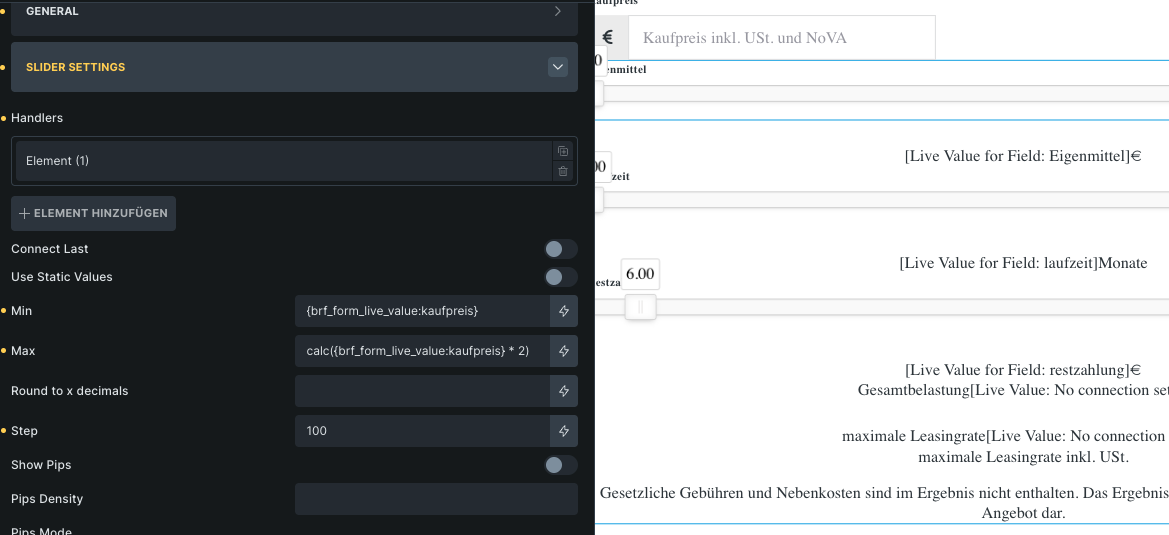Click the Pips Density input field
This screenshot has width=1169, height=535.
[435, 499]
